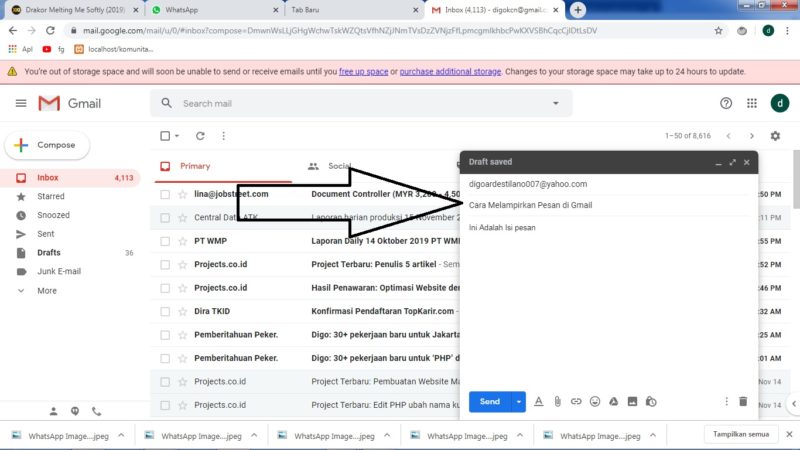Viewport: 800px width, 450px height.
Task: Star the PT WMP email
Action: tap(183, 241)
